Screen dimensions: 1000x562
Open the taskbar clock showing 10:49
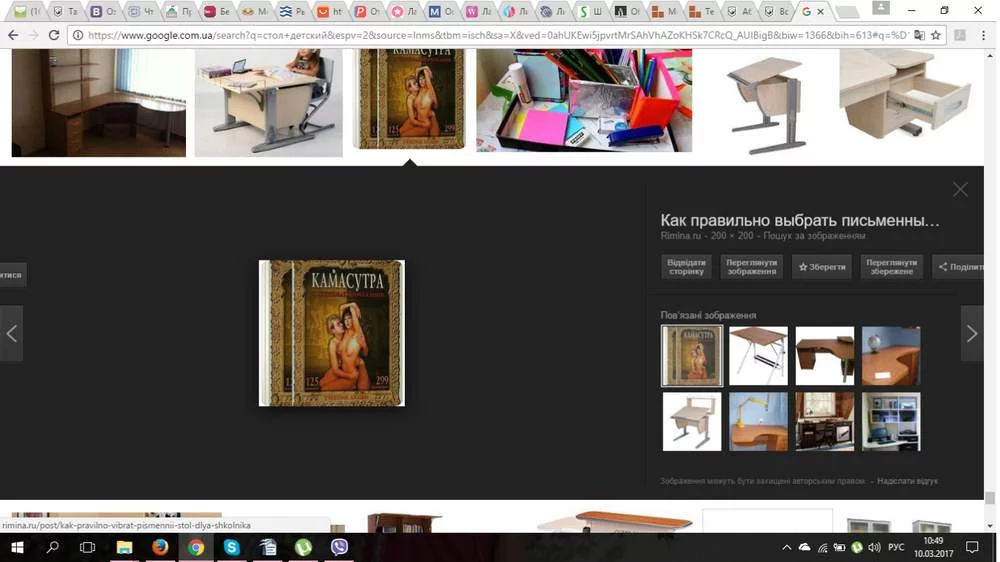(x=933, y=547)
